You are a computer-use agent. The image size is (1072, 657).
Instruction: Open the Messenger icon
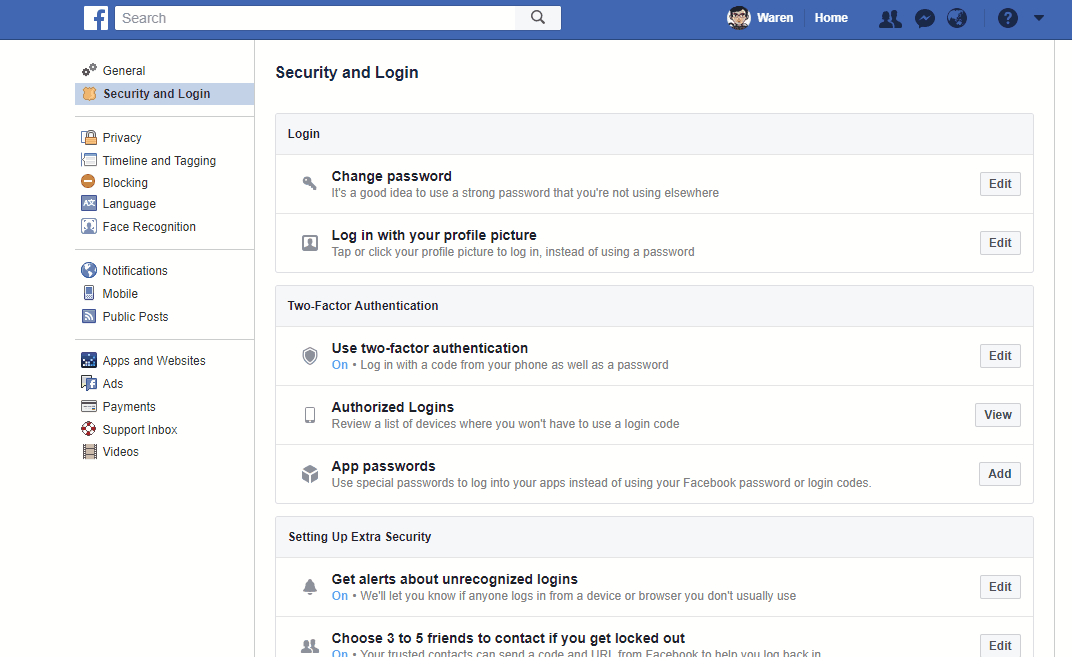[924, 18]
